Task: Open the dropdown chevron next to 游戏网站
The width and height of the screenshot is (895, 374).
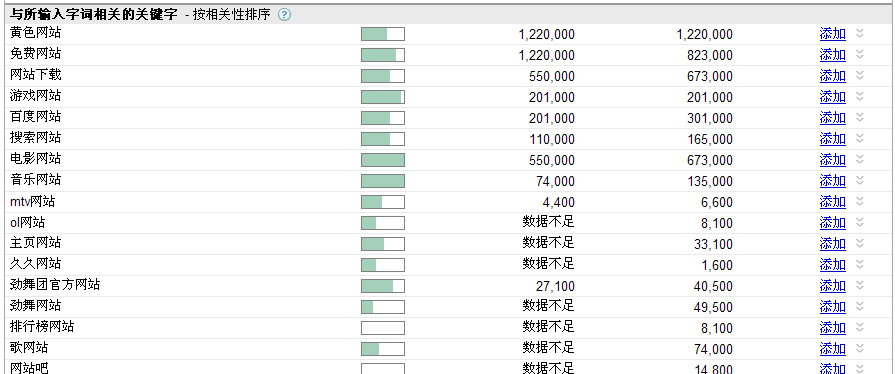Action: tap(860, 96)
